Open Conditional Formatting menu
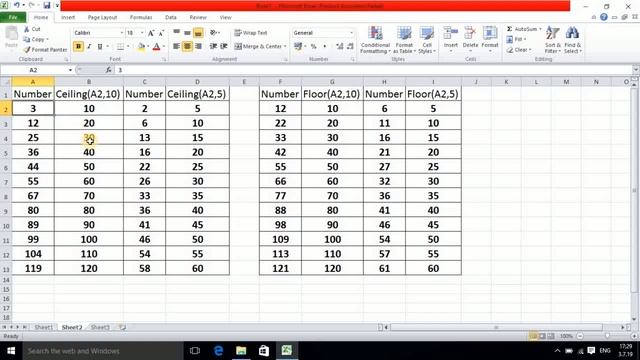Image resolution: width=640 pixels, height=360 pixels. point(376,40)
